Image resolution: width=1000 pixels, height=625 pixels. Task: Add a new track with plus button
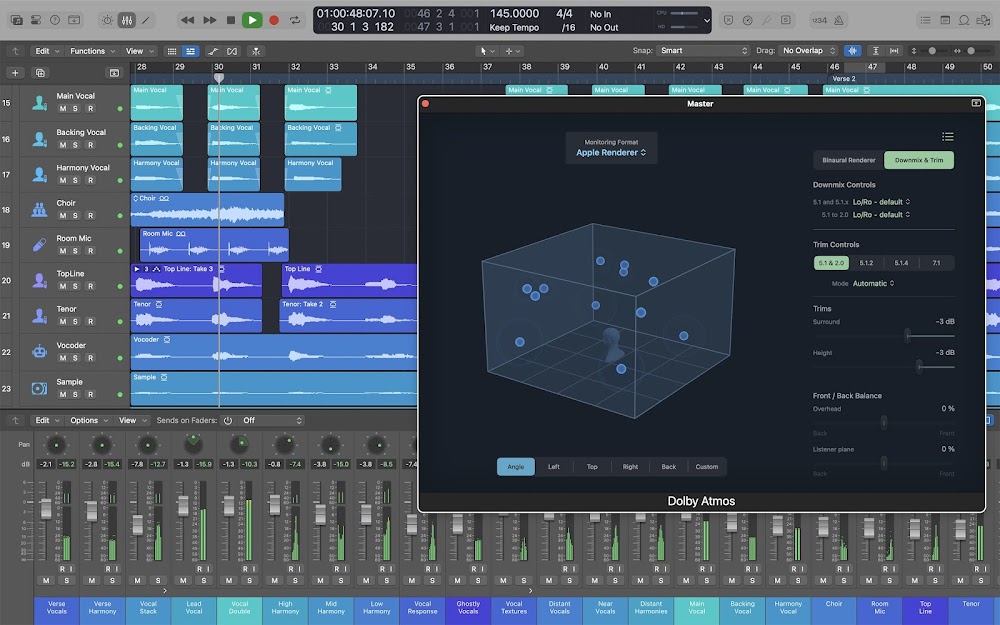coord(15,73)
